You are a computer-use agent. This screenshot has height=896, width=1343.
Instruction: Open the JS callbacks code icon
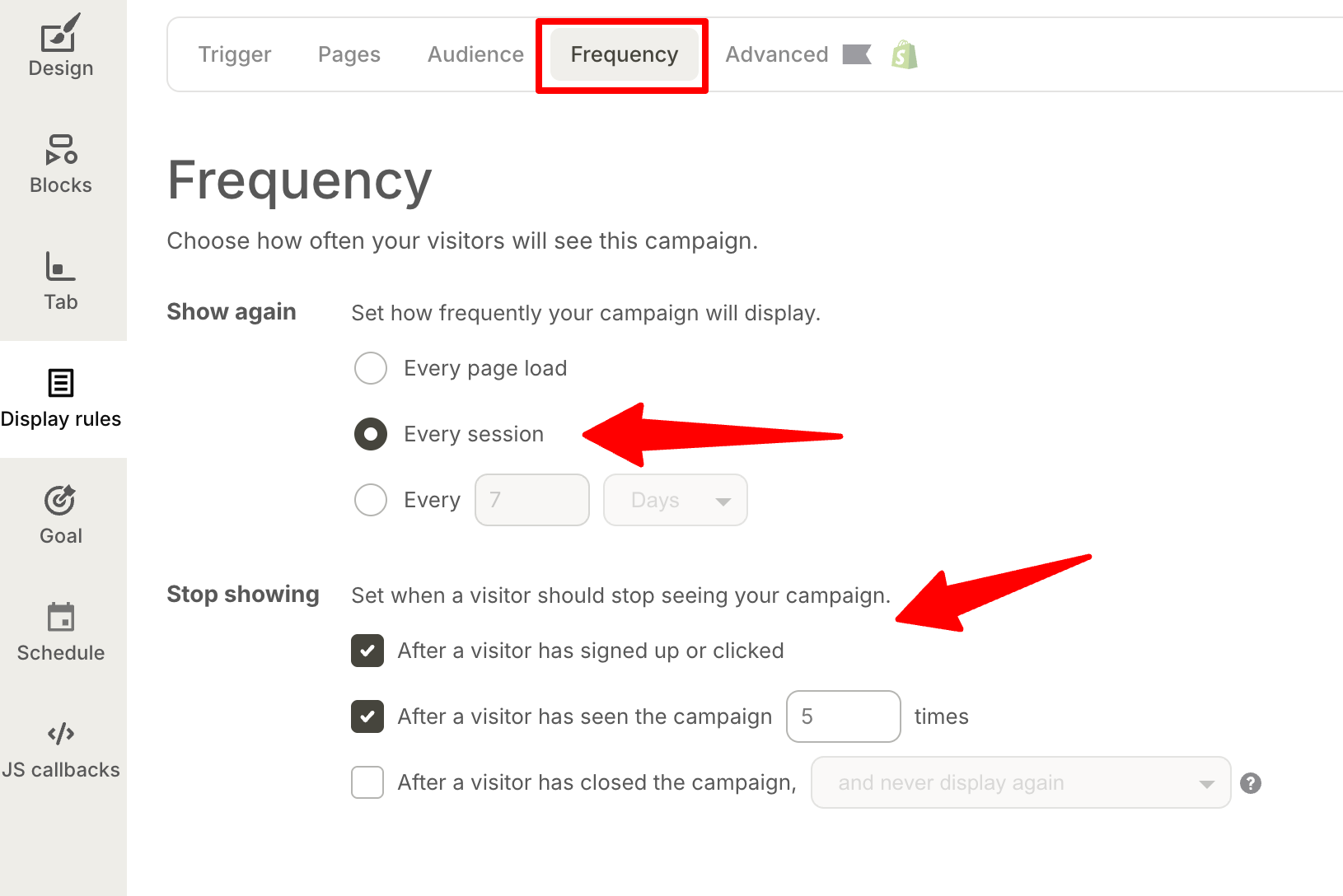[x=60, y=734]
